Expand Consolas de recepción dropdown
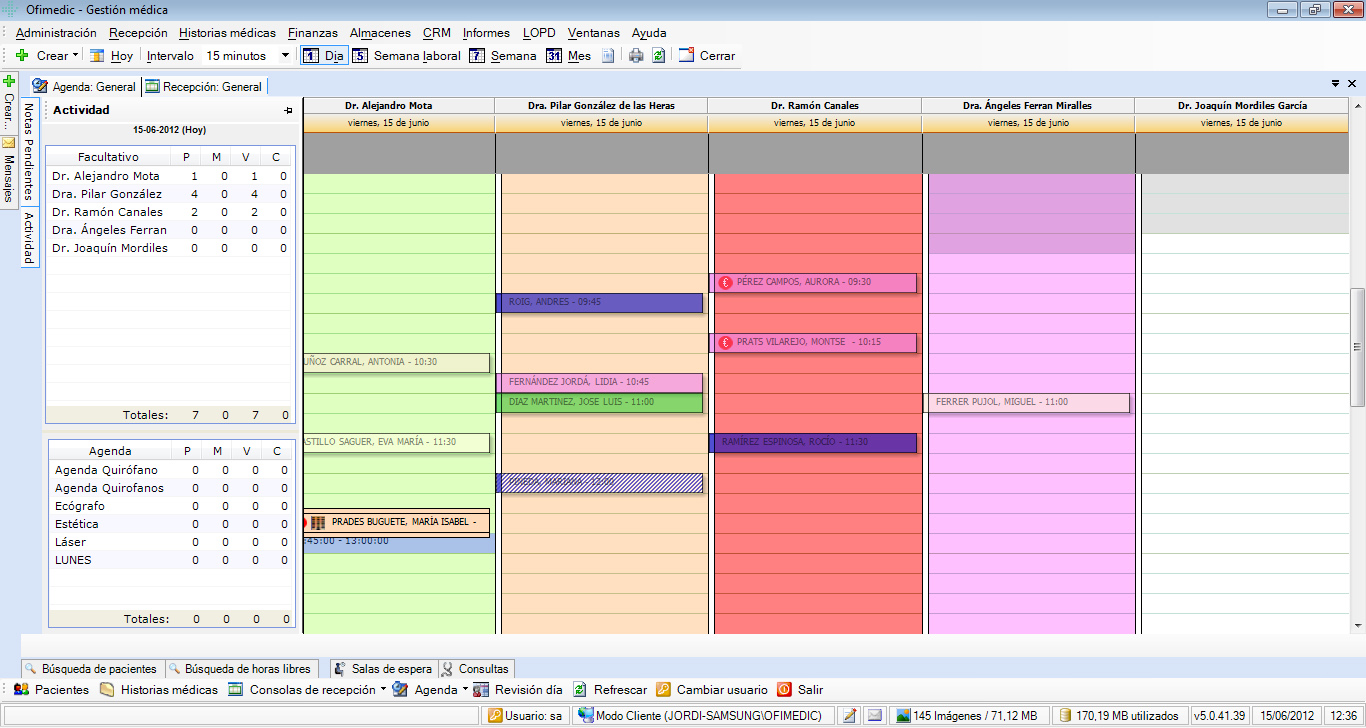Screen dimensions: 1366x728 point(384,690)
